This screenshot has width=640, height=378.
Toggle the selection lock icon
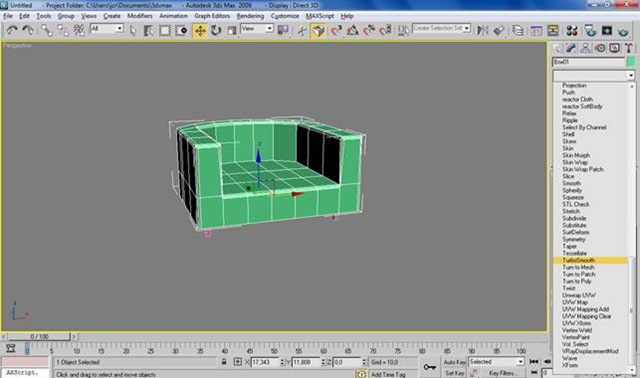(x=224, y=362)
